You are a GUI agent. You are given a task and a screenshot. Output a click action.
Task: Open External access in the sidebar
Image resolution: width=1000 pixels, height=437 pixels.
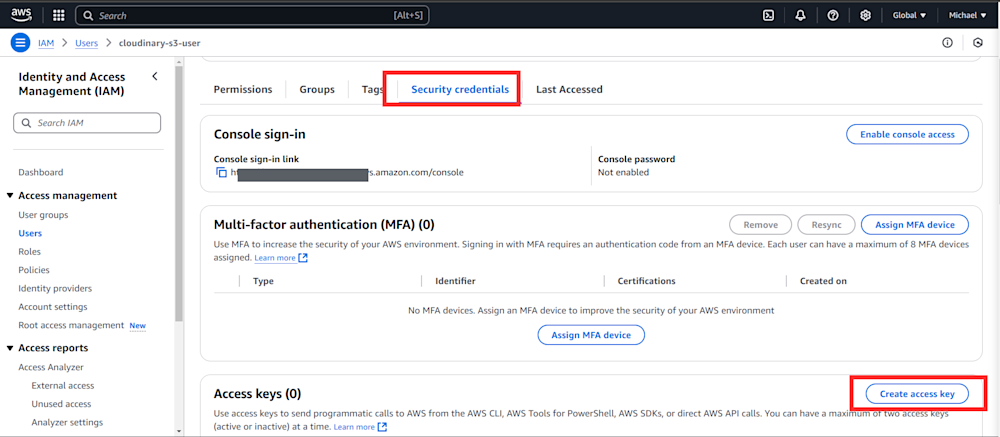tap(62, 385)
